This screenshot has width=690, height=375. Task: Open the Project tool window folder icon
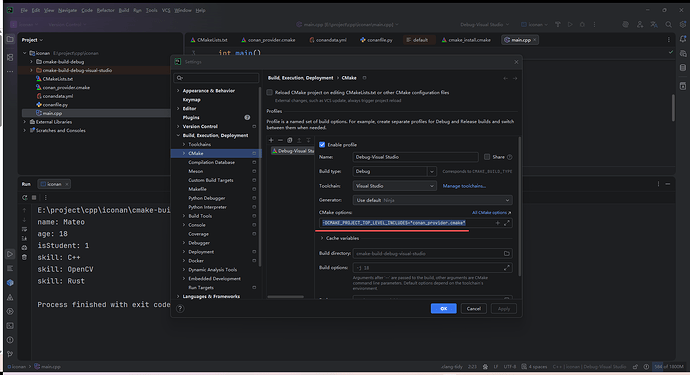(x=10, y=39)
